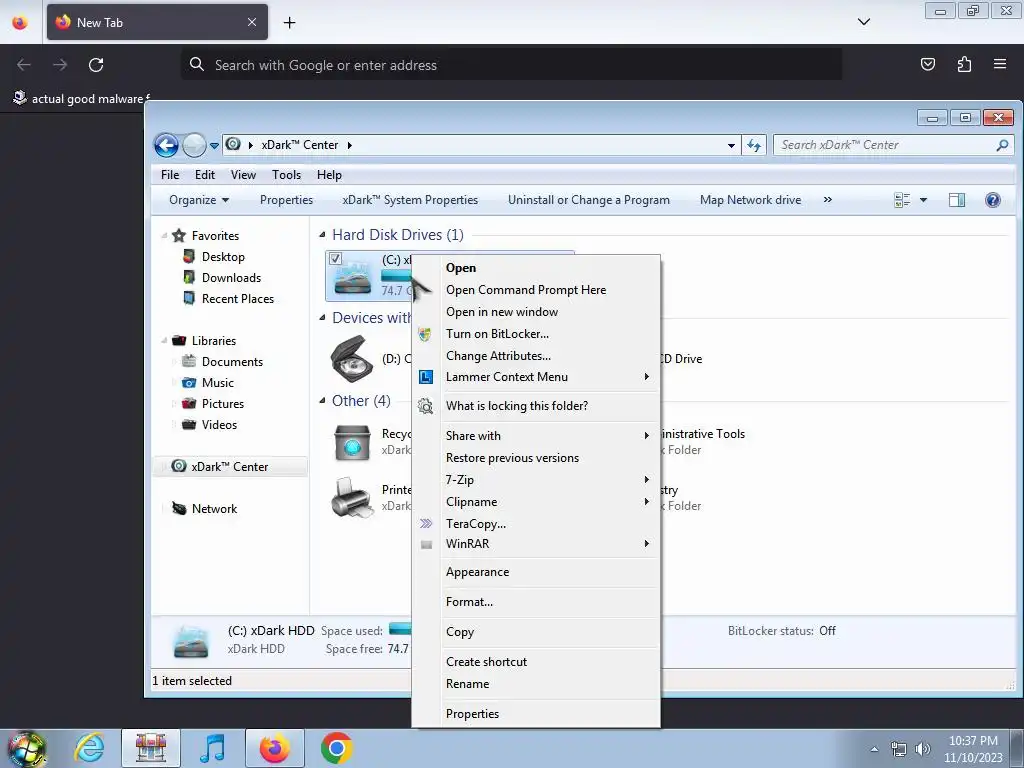The image size is (1024, 768).
Task: Click the Explorer Back arrow button
Action: (x=167, y=145)
